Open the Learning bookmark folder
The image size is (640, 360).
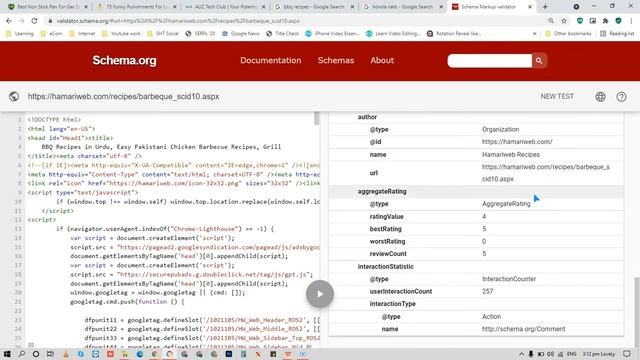pos(20,33)
